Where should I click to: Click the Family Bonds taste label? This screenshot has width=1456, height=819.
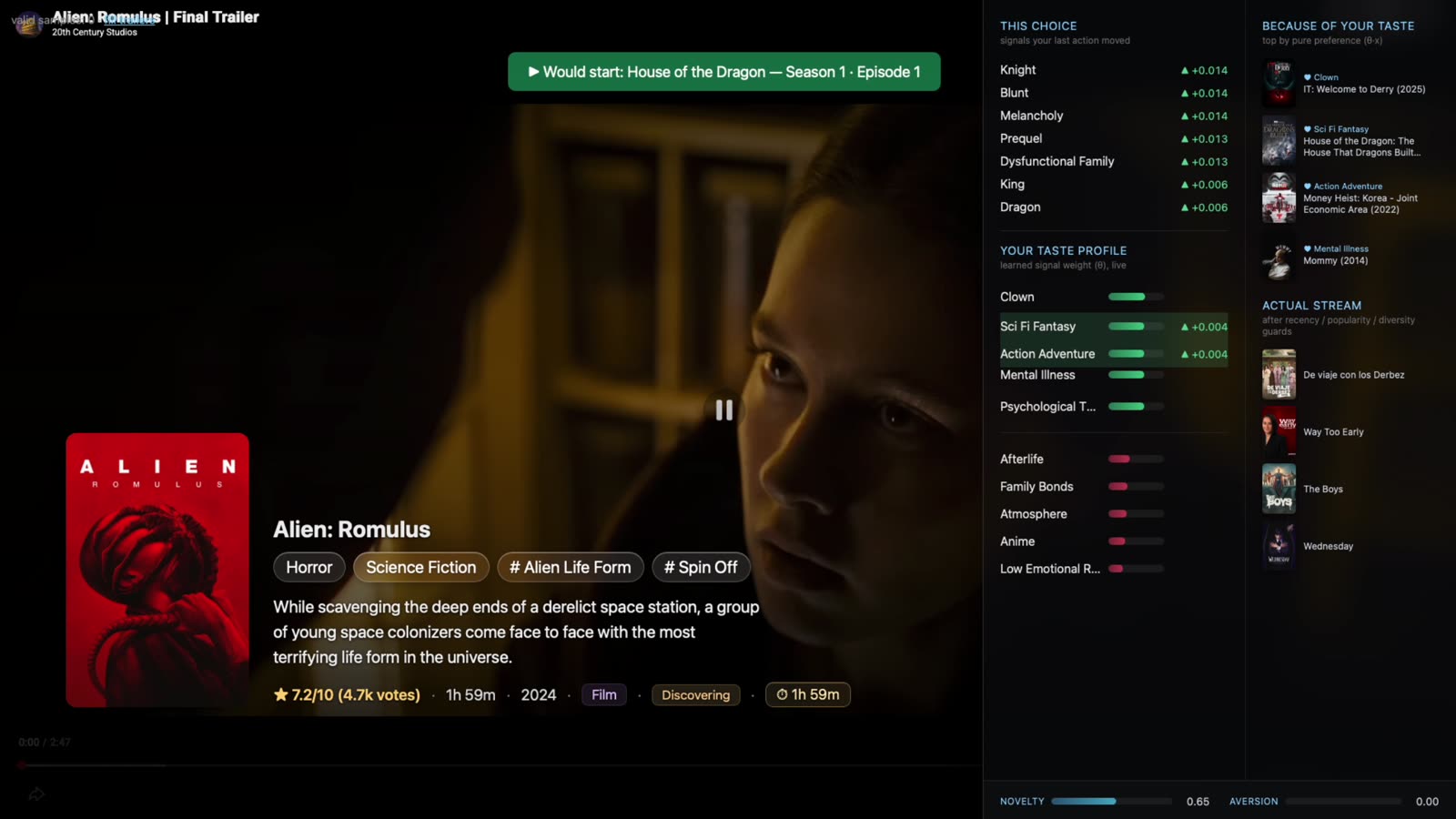[1036, 487]
